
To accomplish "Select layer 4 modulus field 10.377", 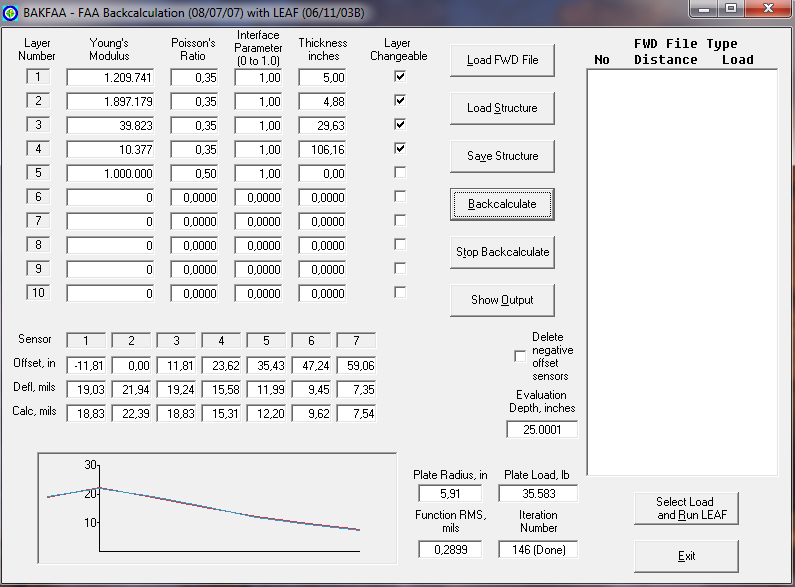I will tap(110, 150).
